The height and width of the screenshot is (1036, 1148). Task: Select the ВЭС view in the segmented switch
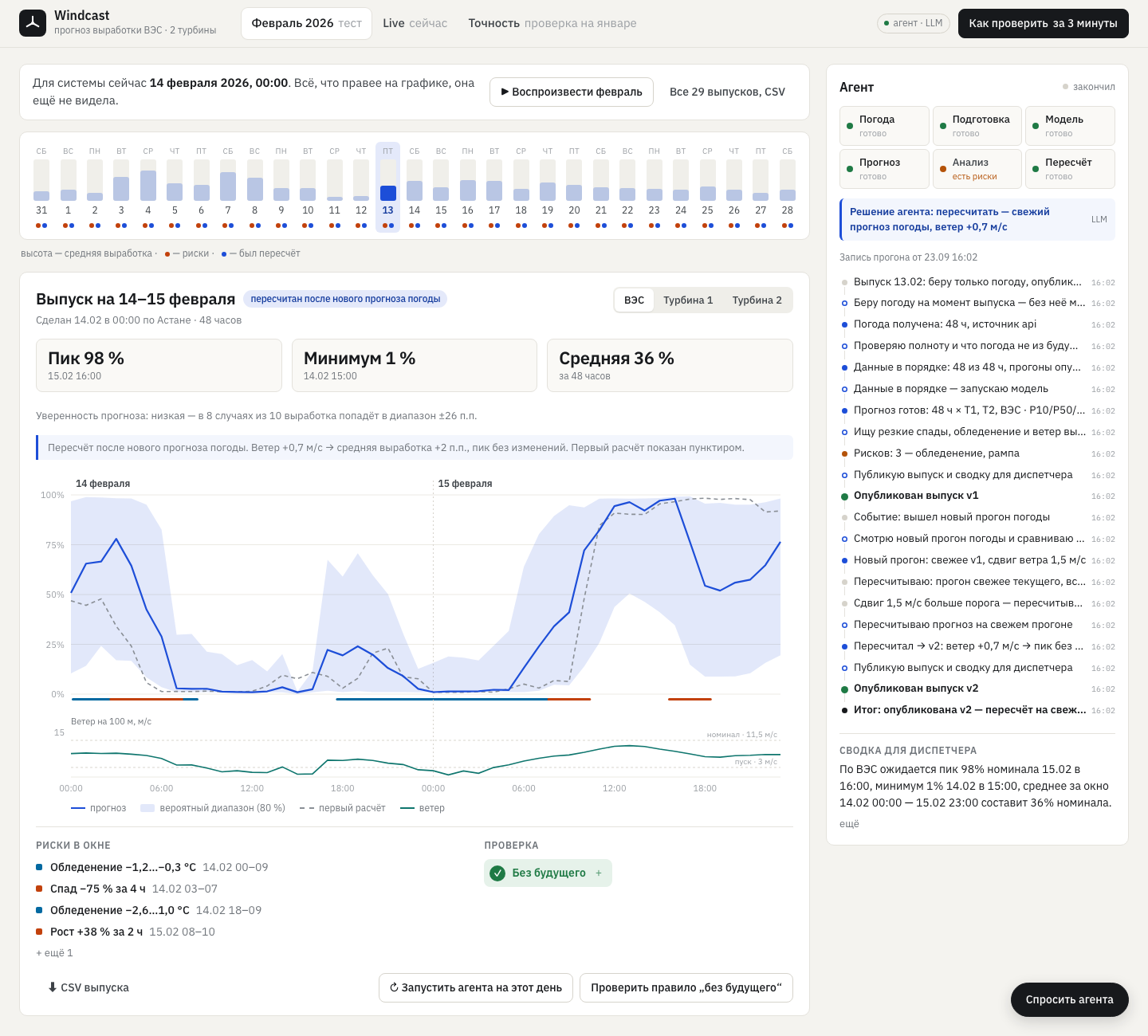tap(635, 300)
